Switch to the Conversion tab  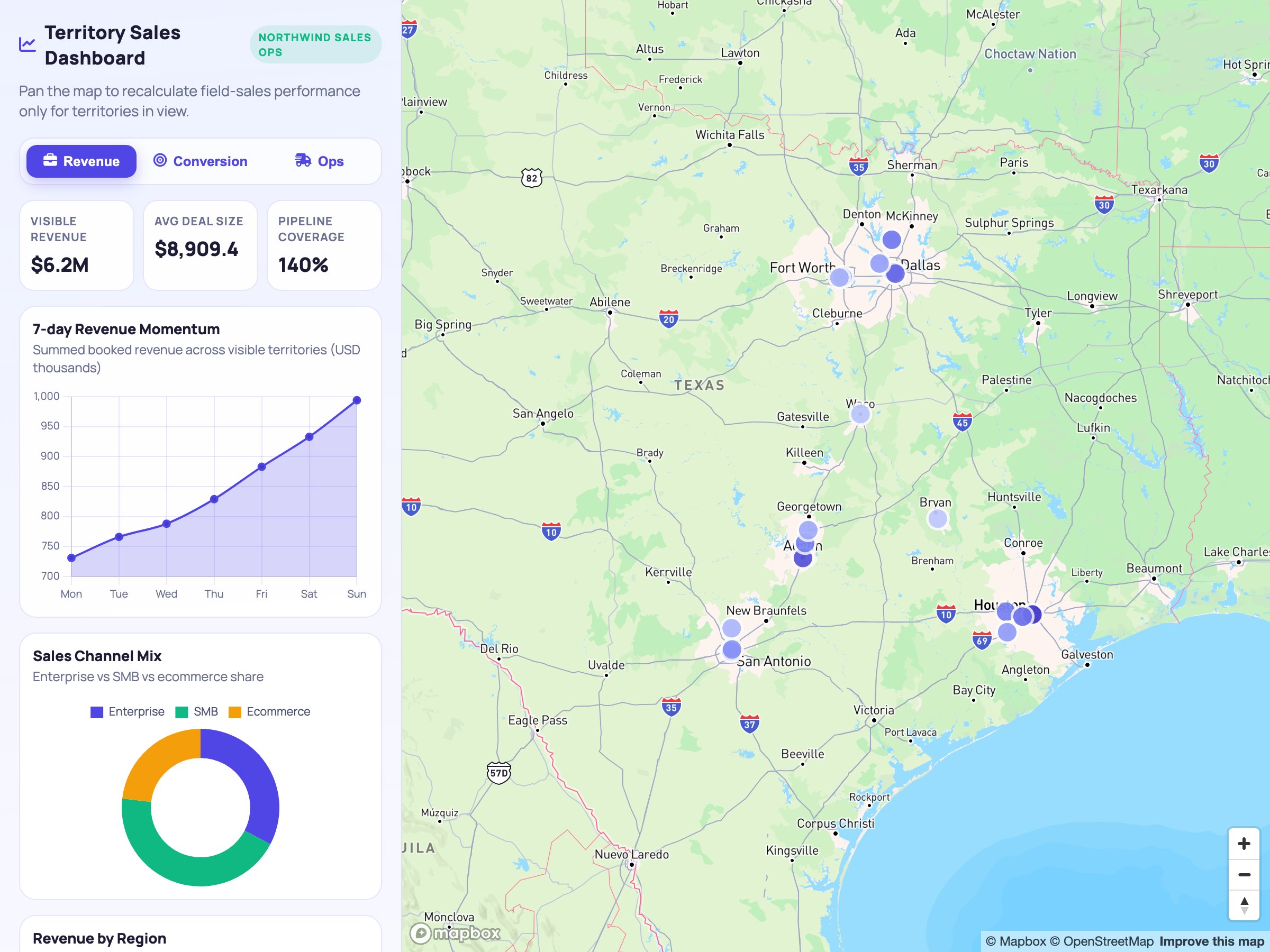tap(201, 161)
